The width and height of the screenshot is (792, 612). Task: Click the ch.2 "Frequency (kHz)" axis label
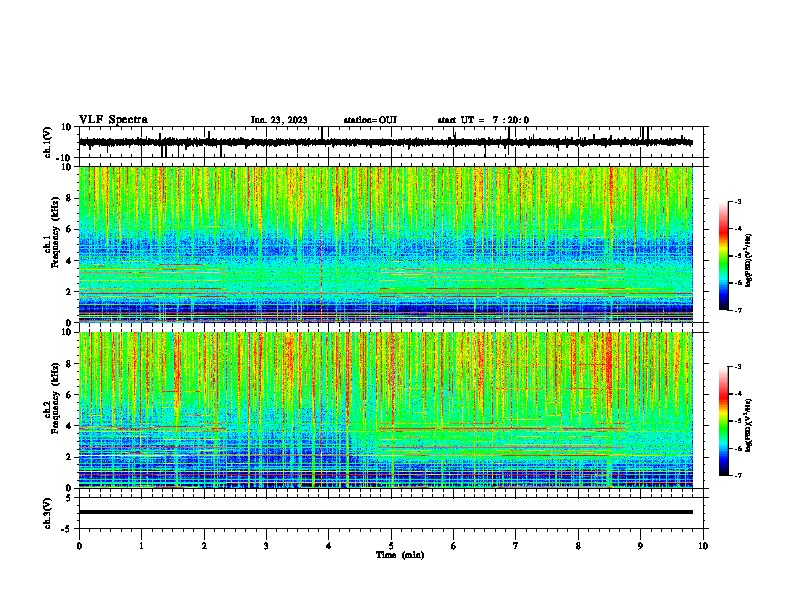click(x=55, y=398)
